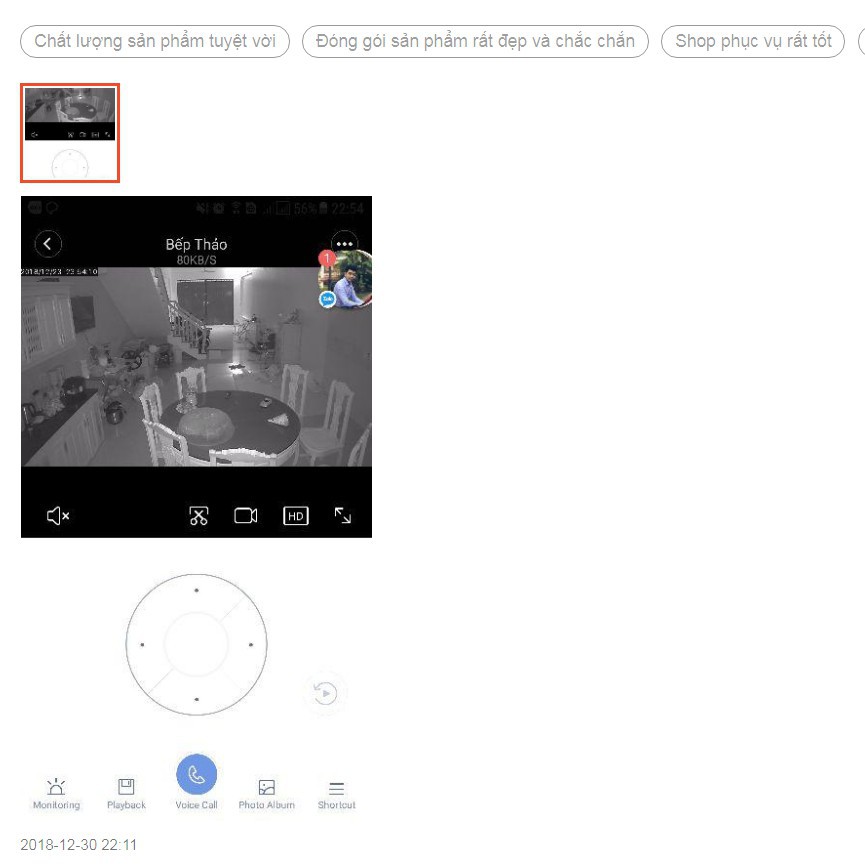Click the back arrow in camera header

tap(47, 245)
